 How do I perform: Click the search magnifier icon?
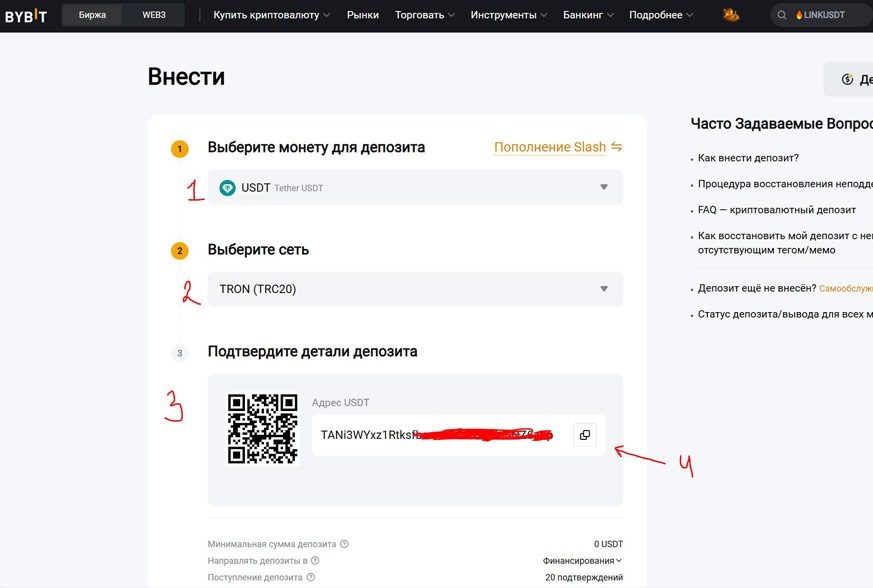(782, 15)
